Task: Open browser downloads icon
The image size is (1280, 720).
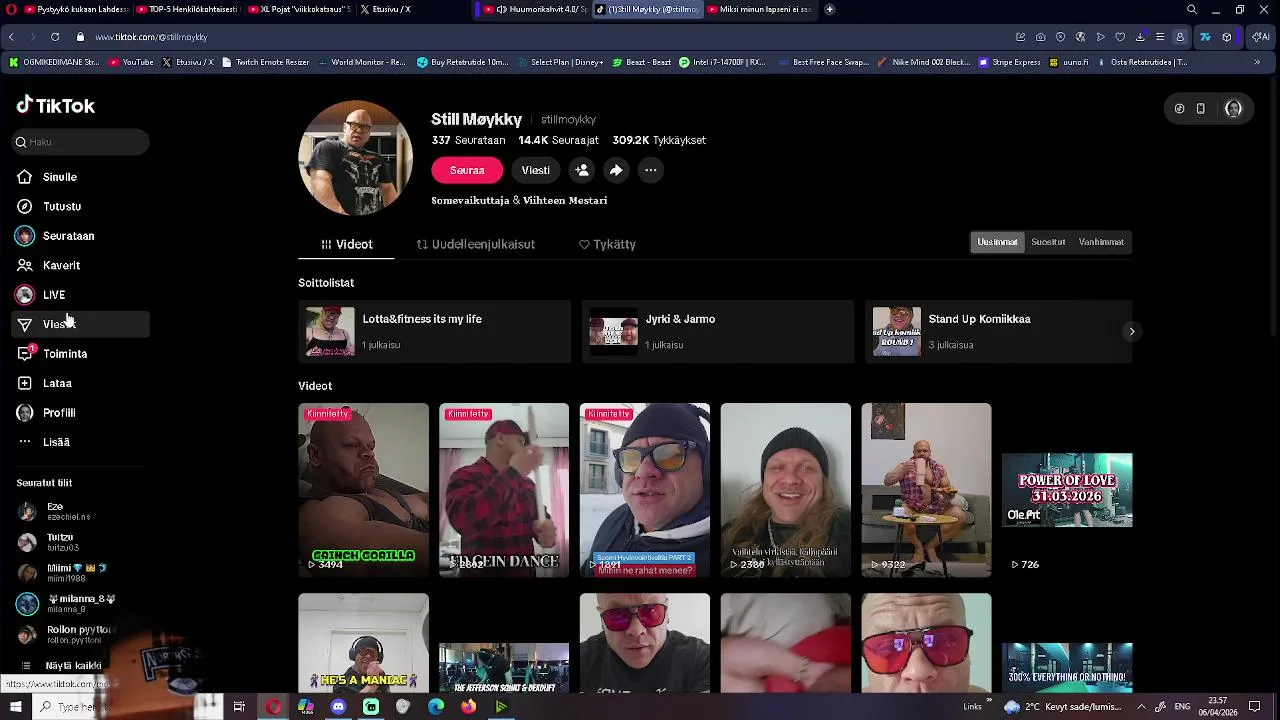Action: [x=1140, y=37]
